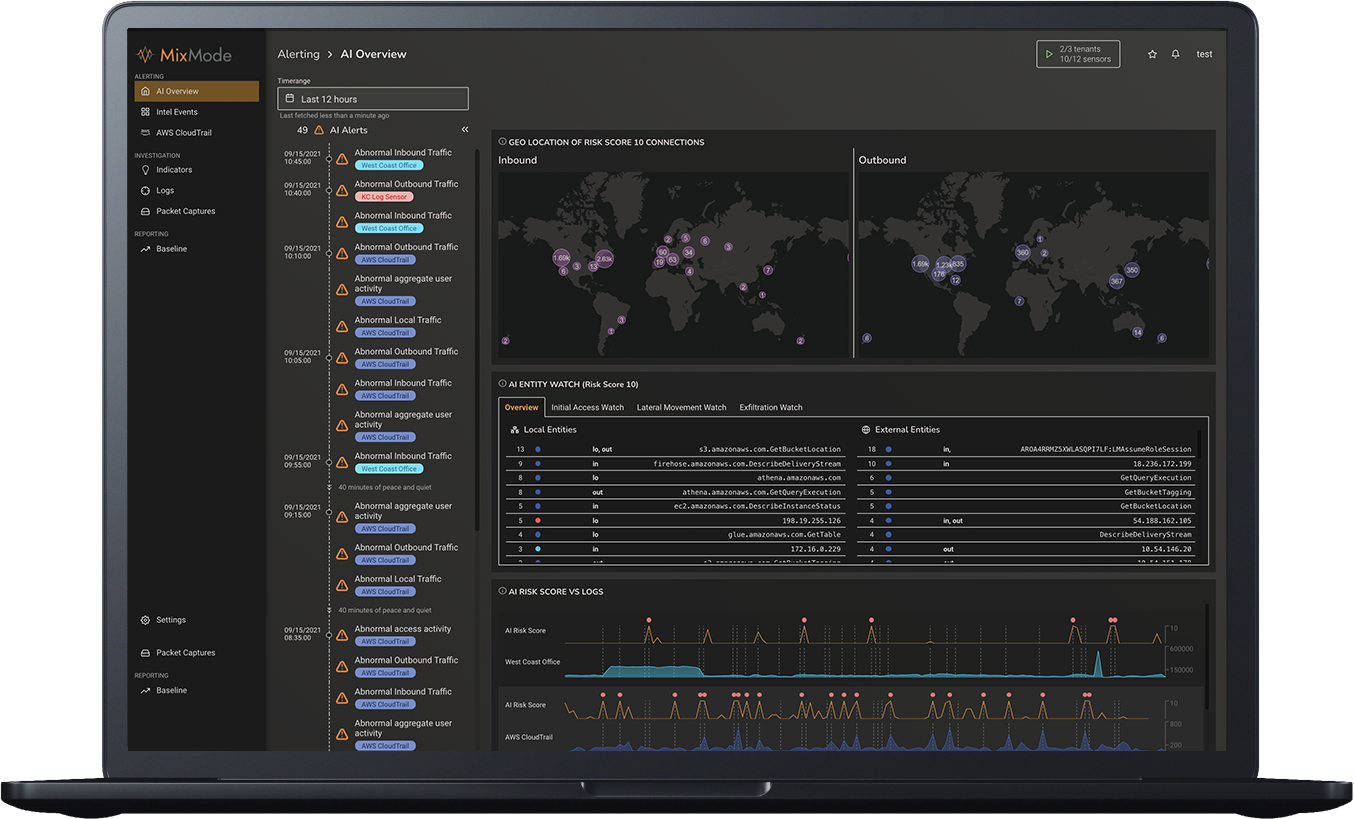Open AI Overview in sidebar
Screen dimensions: 1354x819
coord(196,91)
